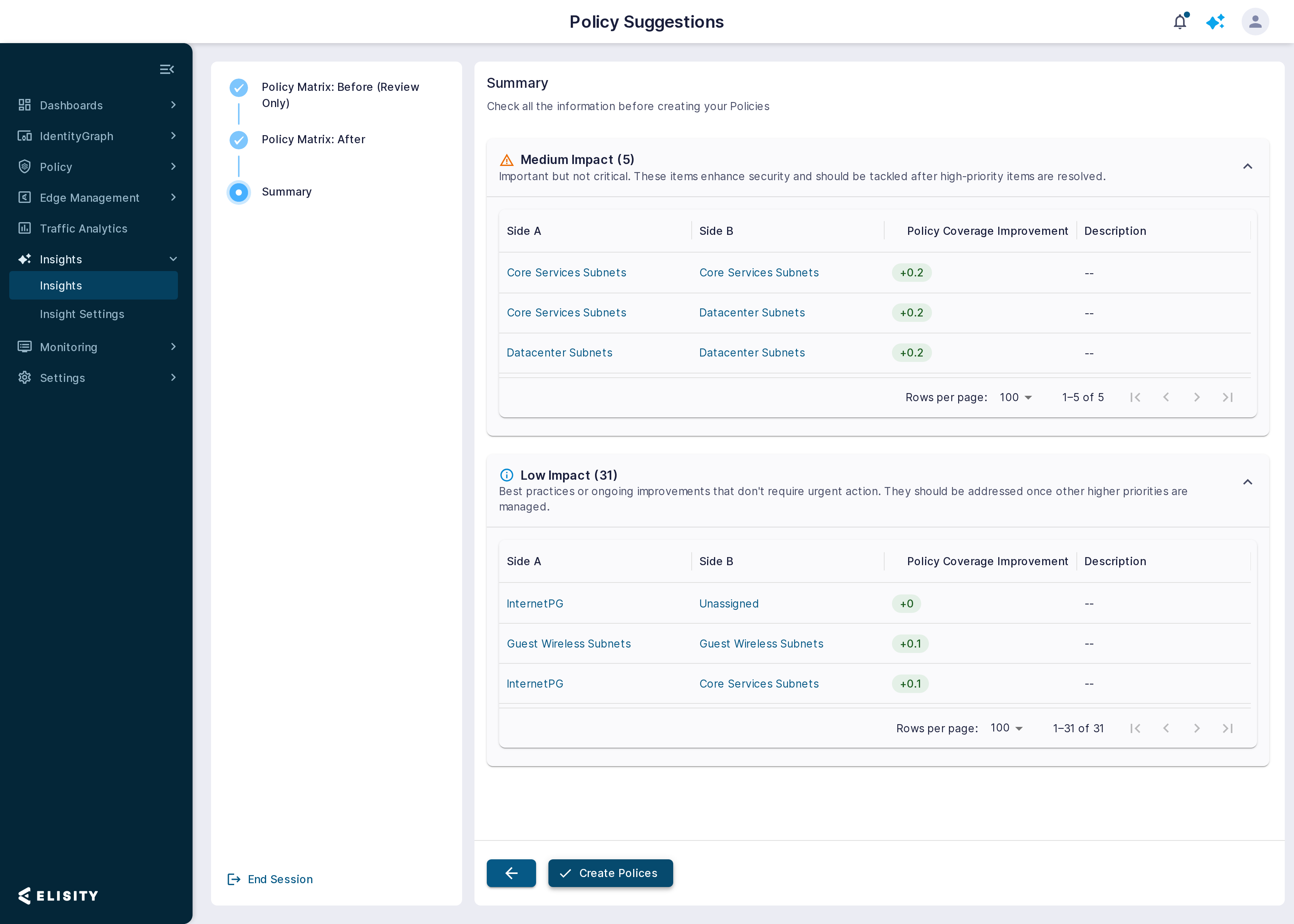Screen dimensions: 1294x924
Task: Expand the Monitoring submenu chevron
Action: point(173,346)
